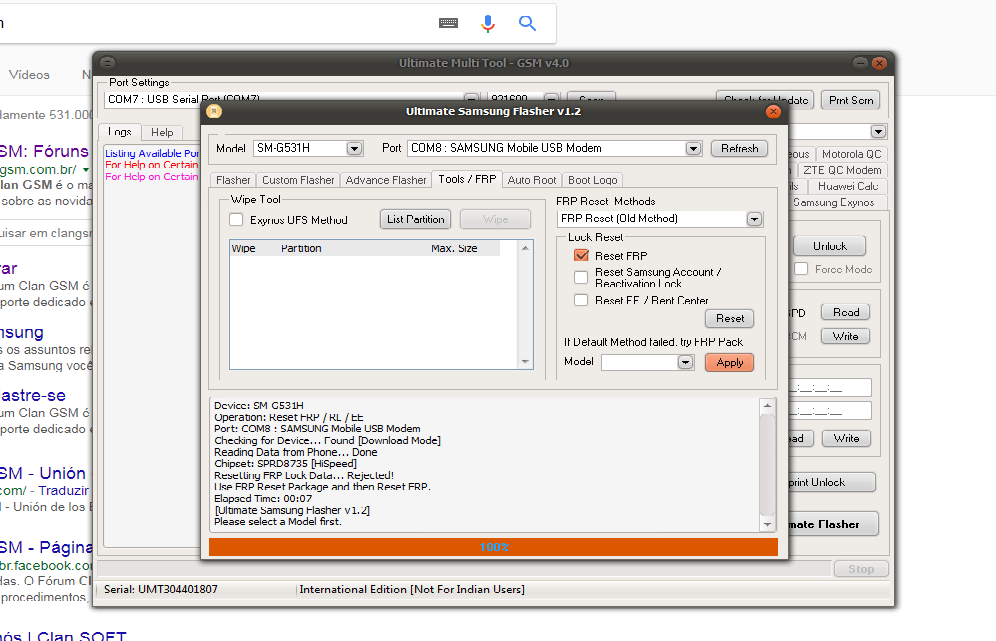The image size is (996, 641).
Task: Expand the COM7 USB Serial Port dropdown
Action: point(471,98)
